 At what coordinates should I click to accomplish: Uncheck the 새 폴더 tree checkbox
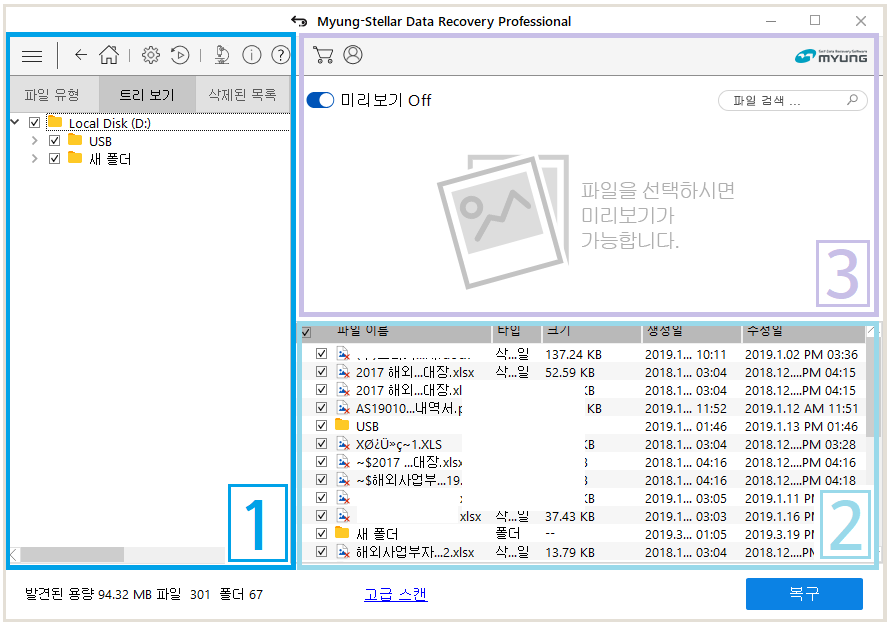click(55, 158)
